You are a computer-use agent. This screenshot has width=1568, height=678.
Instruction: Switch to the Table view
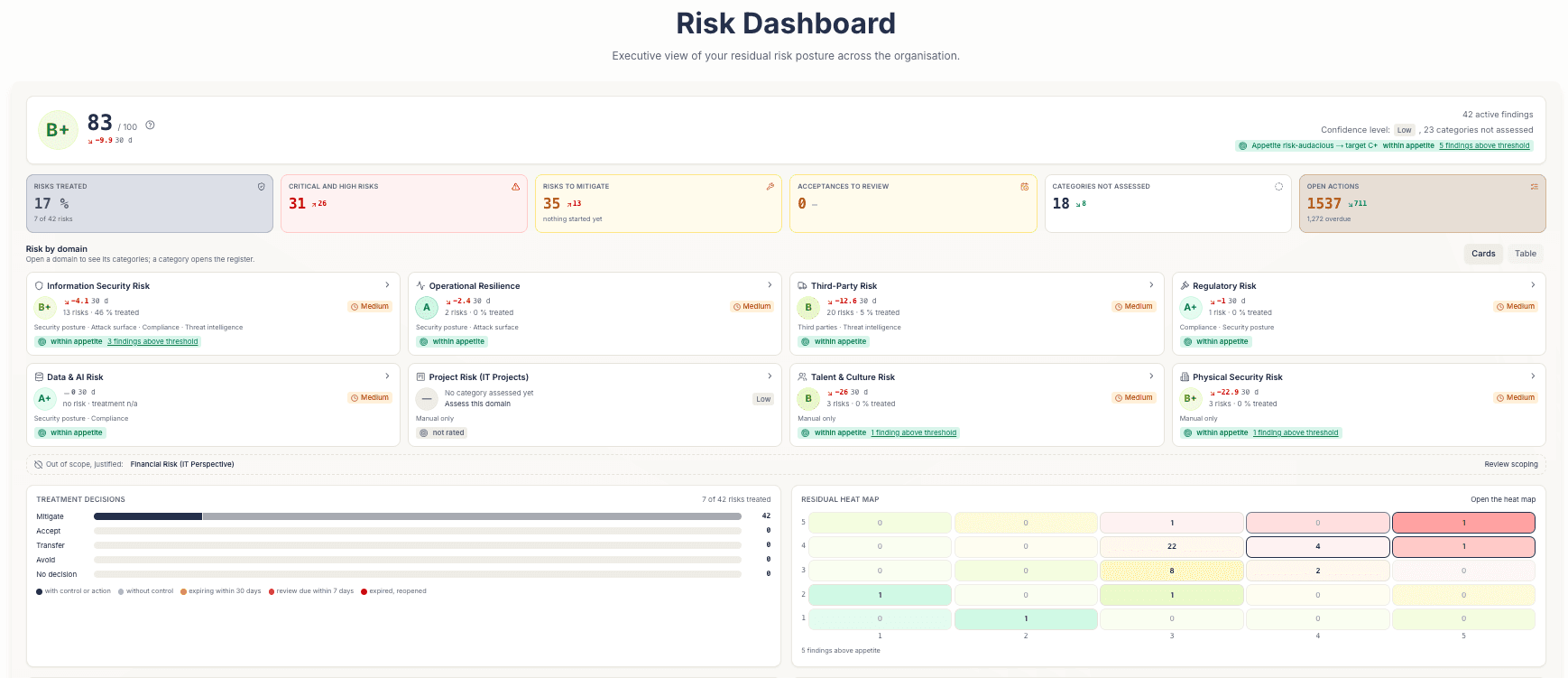[1526, 254]
